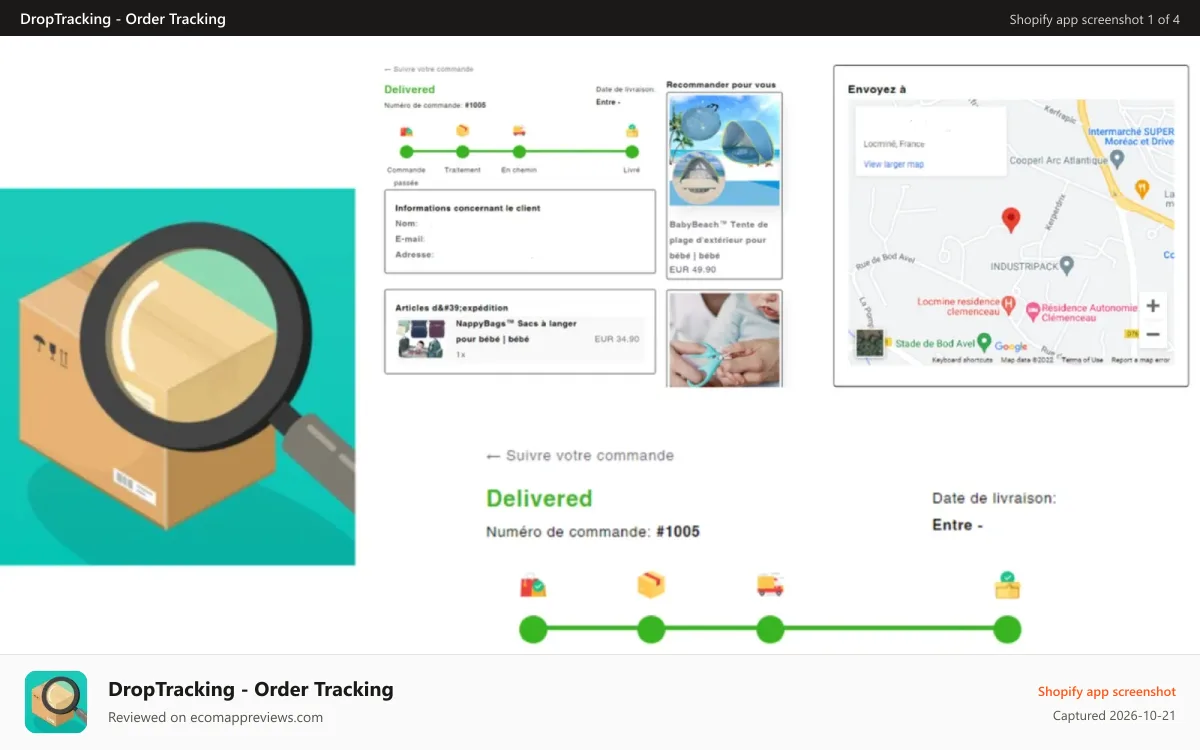Viewport: 1200px width, 750px height.
Task: Click Shopify app screenshot 1 of 4 text
Action: point(1095,19)
